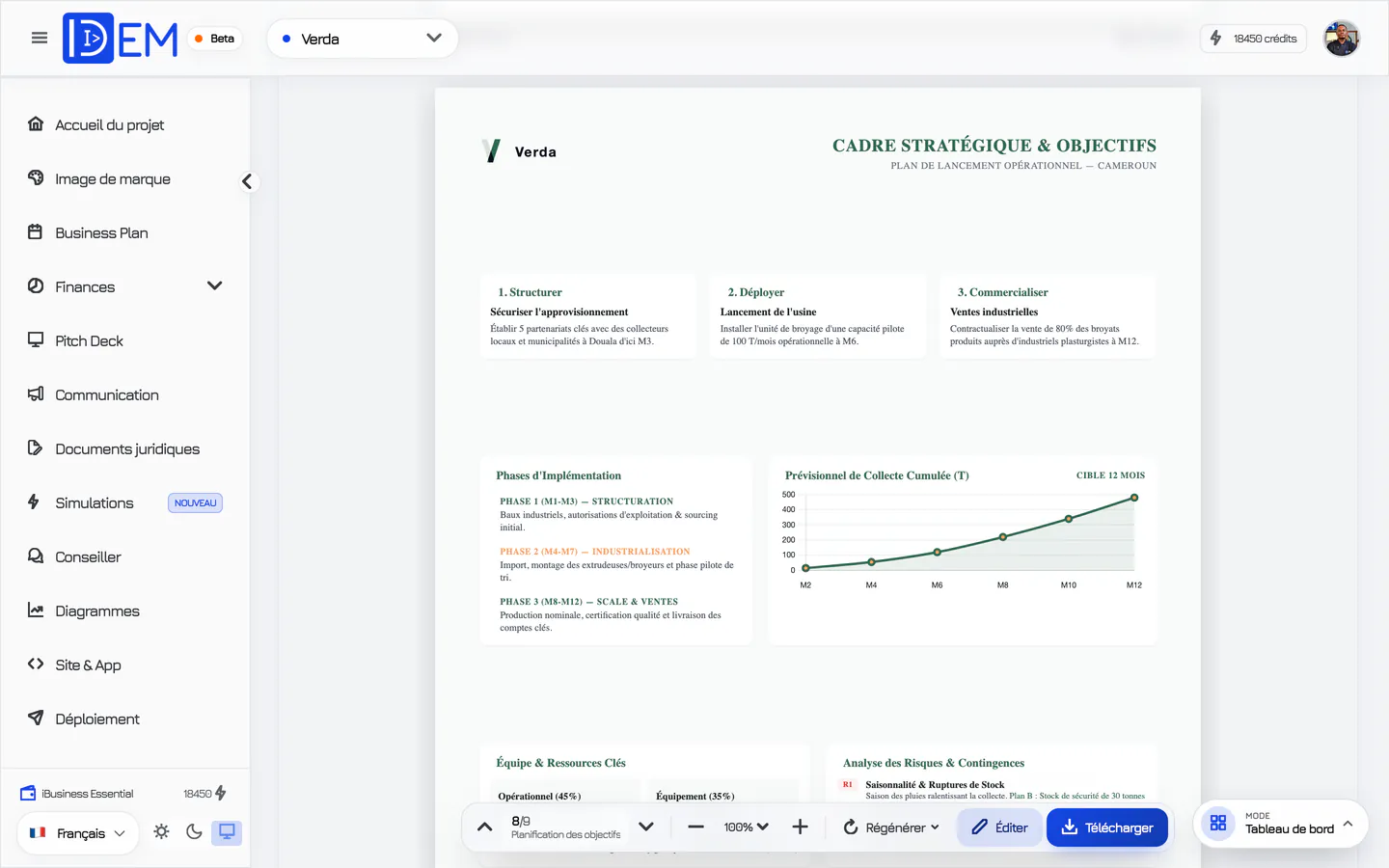Click the IDEM logo
This screenshot has width=1389, height=868.
click(x=121, y=39)
